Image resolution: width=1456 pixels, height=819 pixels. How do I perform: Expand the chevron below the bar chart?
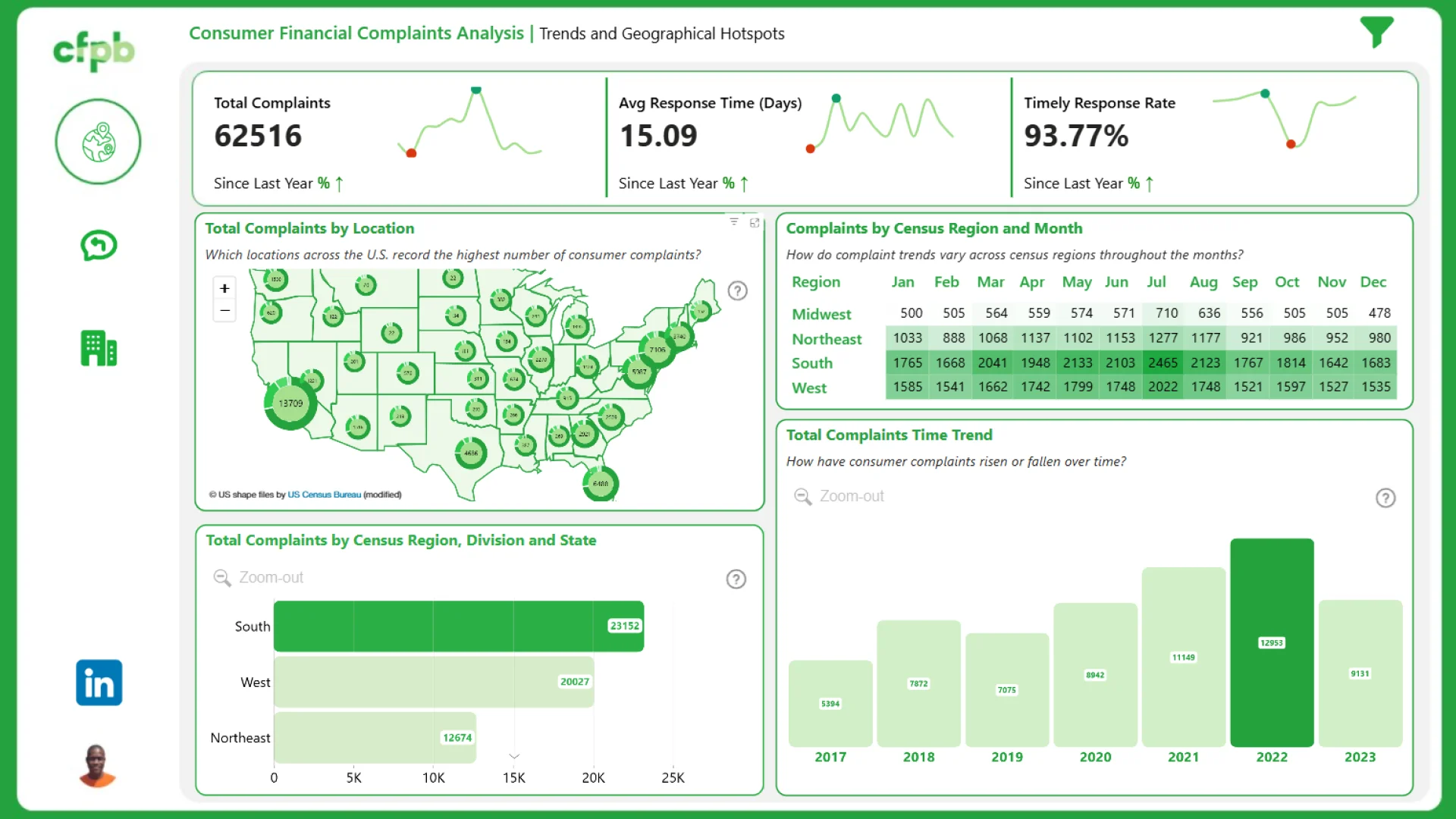[514, 756]
